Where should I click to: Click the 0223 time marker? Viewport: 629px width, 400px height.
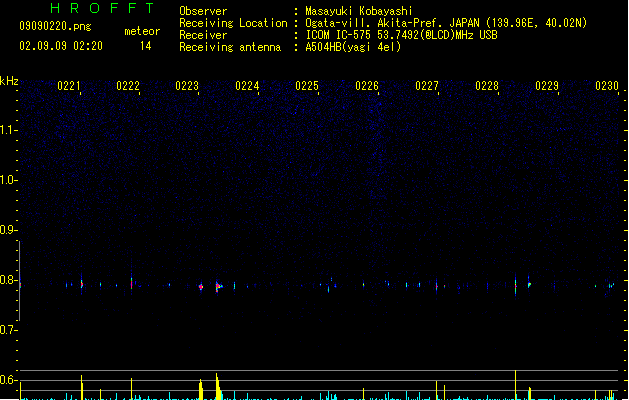point(187,86)
